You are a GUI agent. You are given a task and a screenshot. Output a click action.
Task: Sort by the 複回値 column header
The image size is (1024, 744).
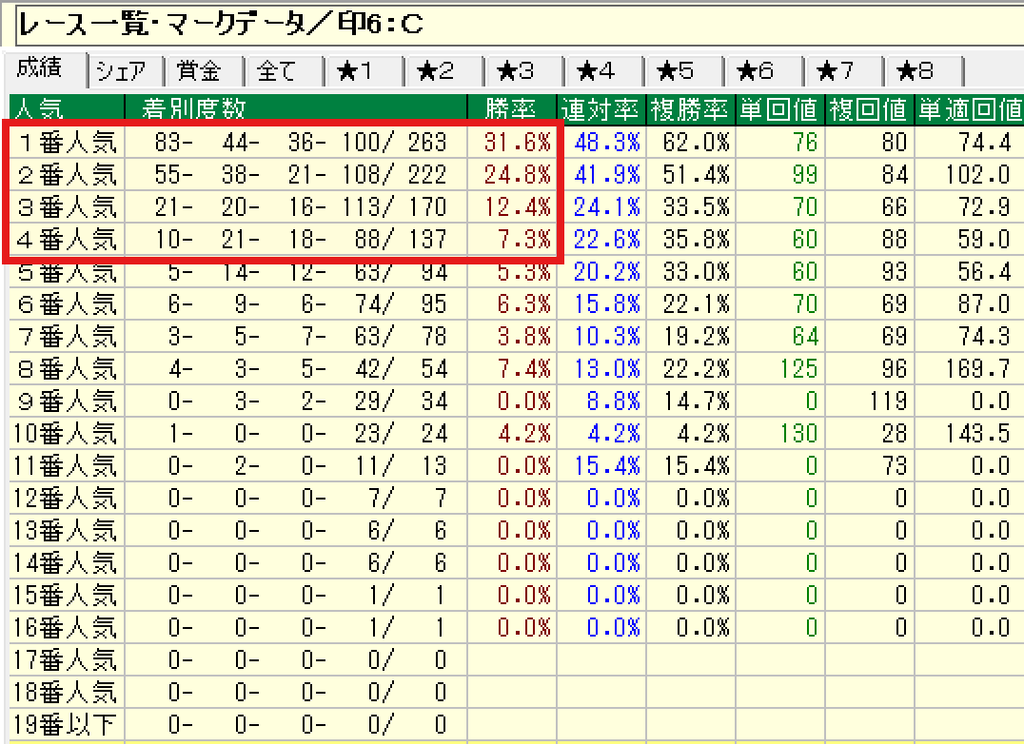(x=869, y=108)
